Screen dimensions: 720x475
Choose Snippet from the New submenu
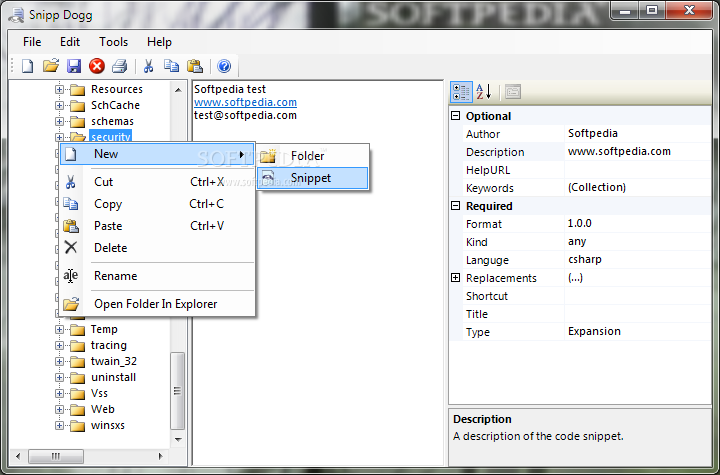click(312, 178)
